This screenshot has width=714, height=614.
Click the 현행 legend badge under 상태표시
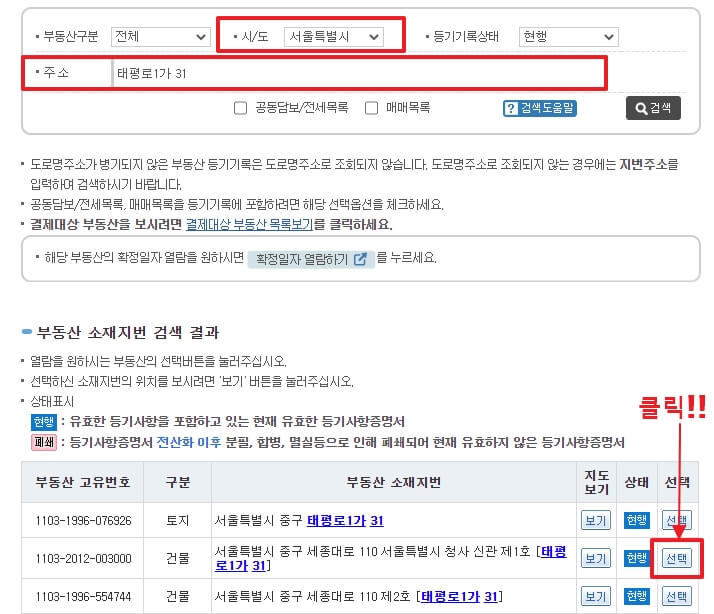(44, 422)
